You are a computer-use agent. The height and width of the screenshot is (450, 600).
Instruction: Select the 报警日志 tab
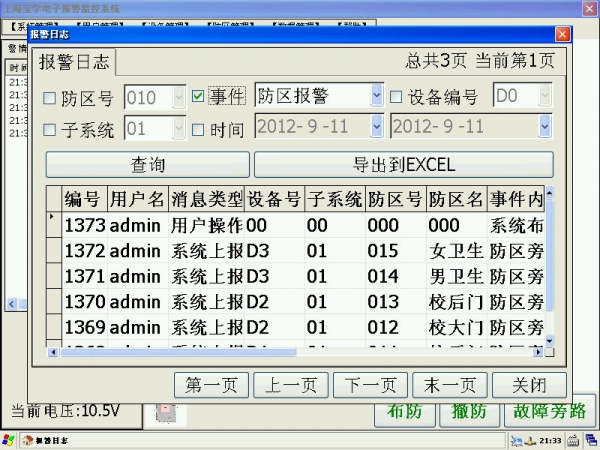point(75,62)
